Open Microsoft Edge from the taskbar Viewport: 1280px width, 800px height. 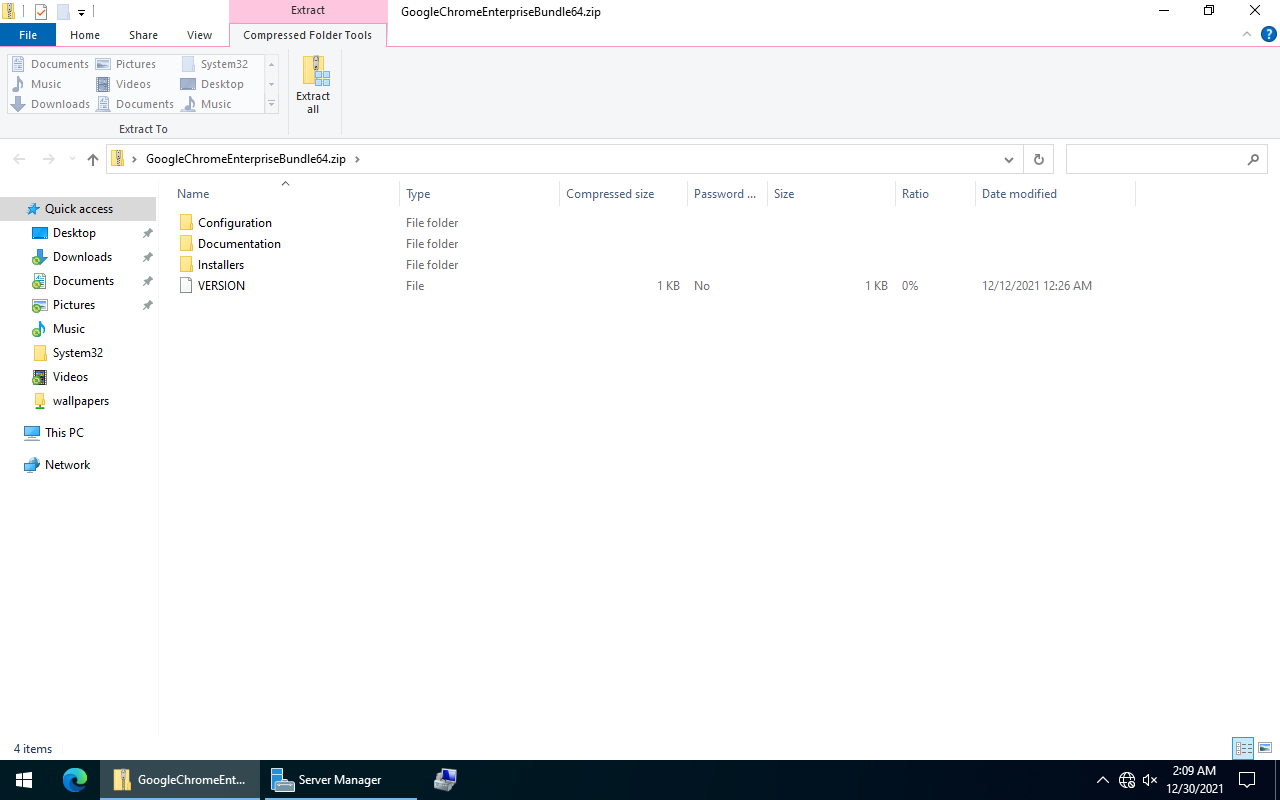pos(75,780)
